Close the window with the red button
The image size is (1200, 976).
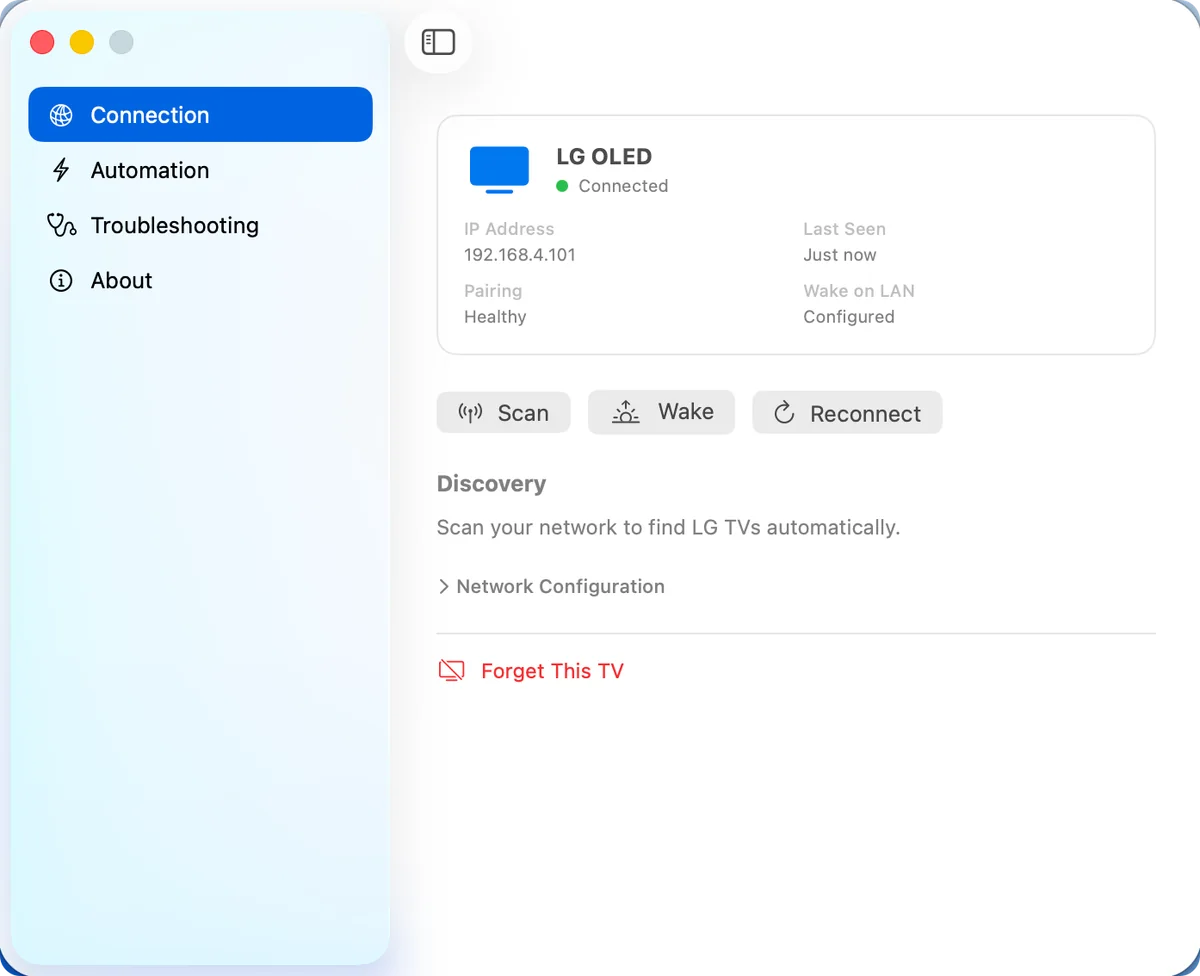(x=42, y=42)
